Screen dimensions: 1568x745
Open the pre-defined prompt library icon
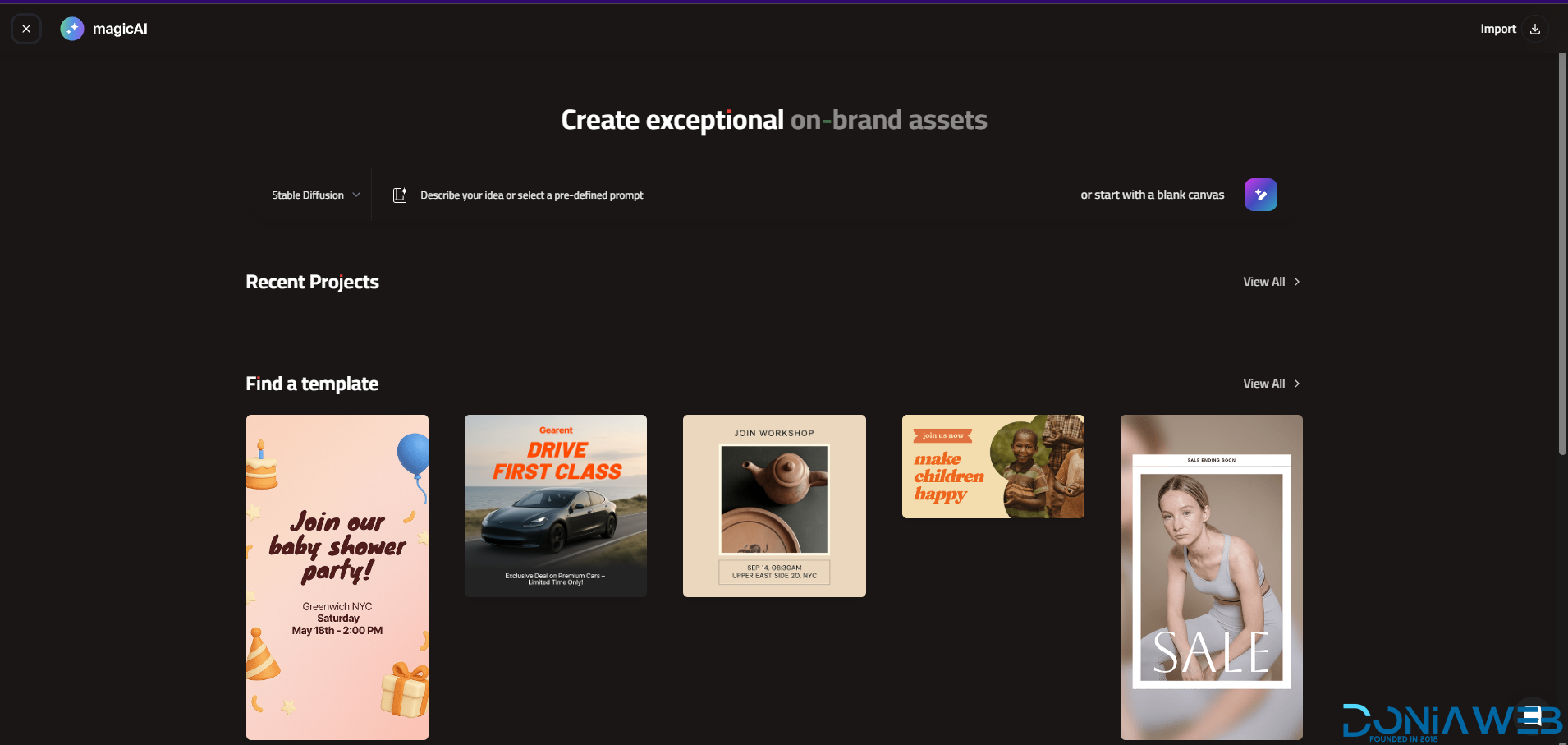coord(400,195)
